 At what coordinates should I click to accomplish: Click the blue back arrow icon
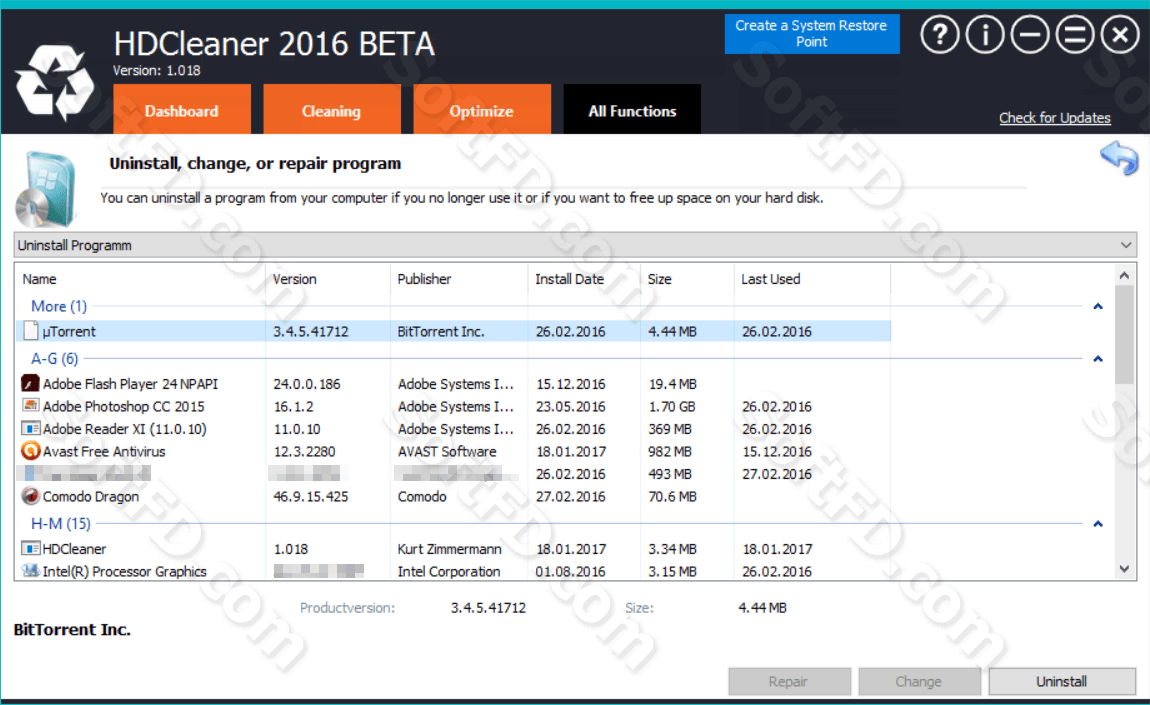tap(1119, 158)
